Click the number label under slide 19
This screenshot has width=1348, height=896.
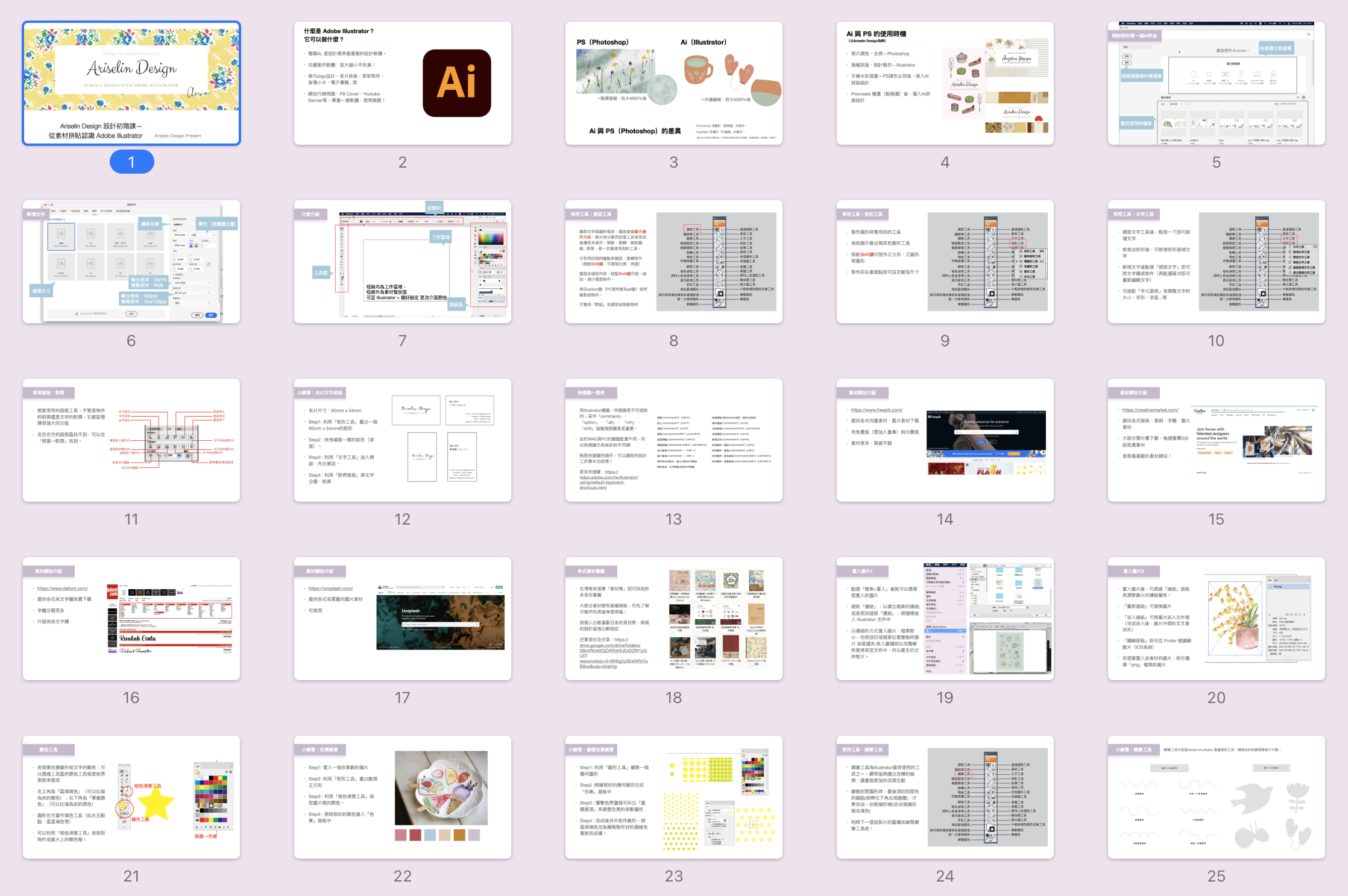[945, 698]
